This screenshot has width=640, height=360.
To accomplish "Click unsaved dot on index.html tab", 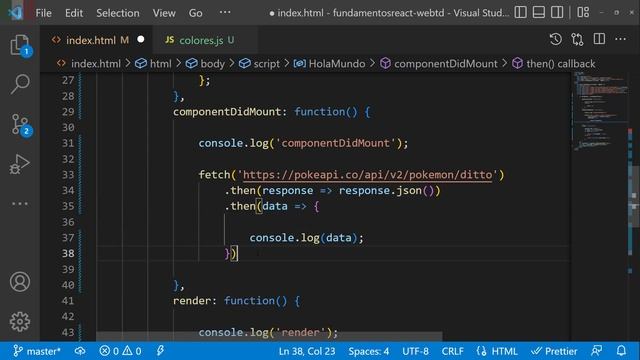I will tap(141, 40).
